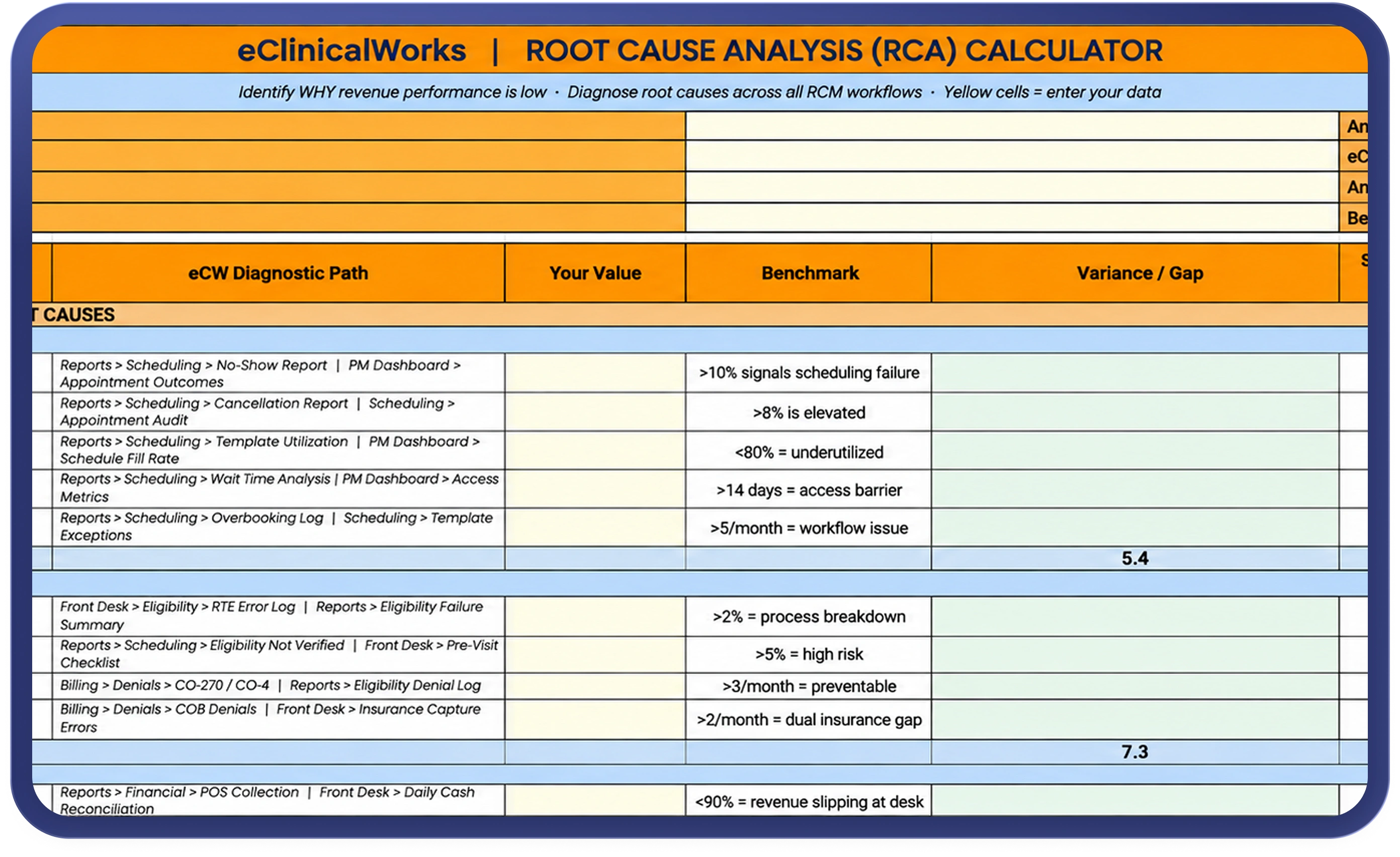Select the 'Your Value' column header
This screenshot has height=857, width=1400.
pos(595,273)
